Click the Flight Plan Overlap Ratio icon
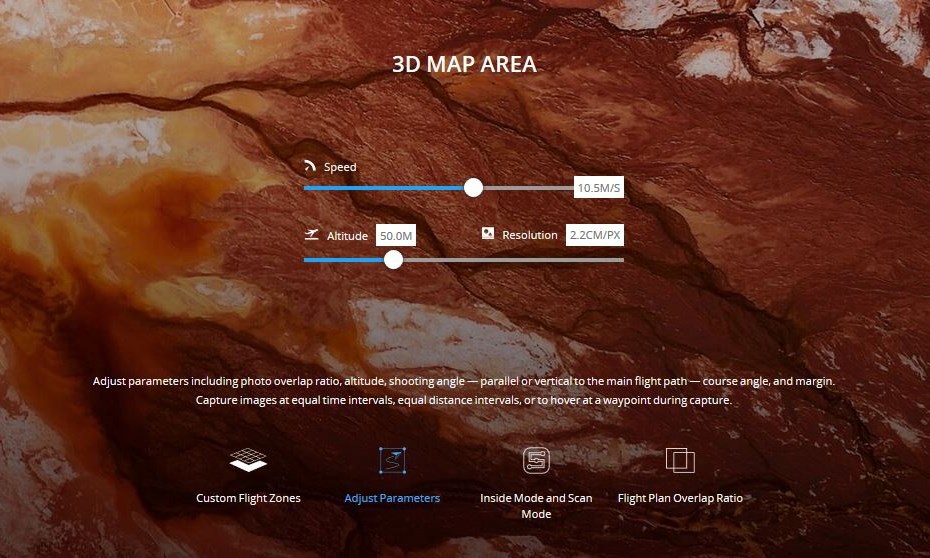The width and height of the screenshot is (930, 558). click(x=680, y=461)
